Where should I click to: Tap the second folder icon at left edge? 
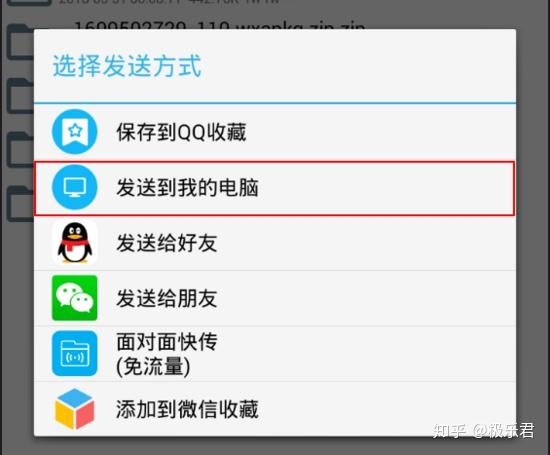(x=20, y=96)
